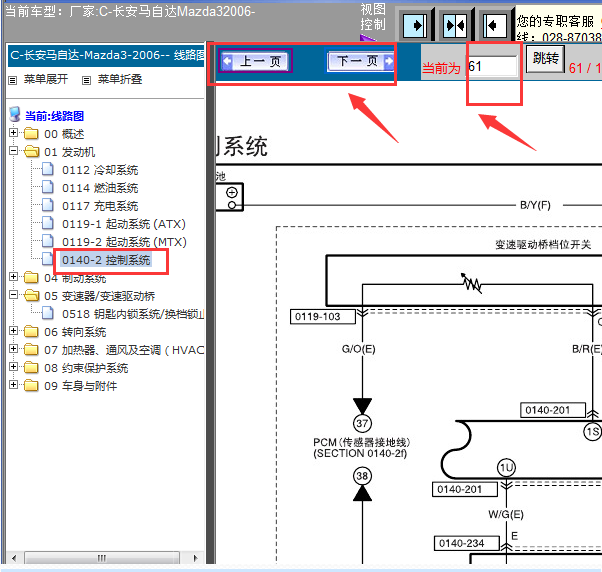Viewport: 602px width, 572px height.
Task: Click the circled 37 PCM terminal
Action: pos(362,423)
